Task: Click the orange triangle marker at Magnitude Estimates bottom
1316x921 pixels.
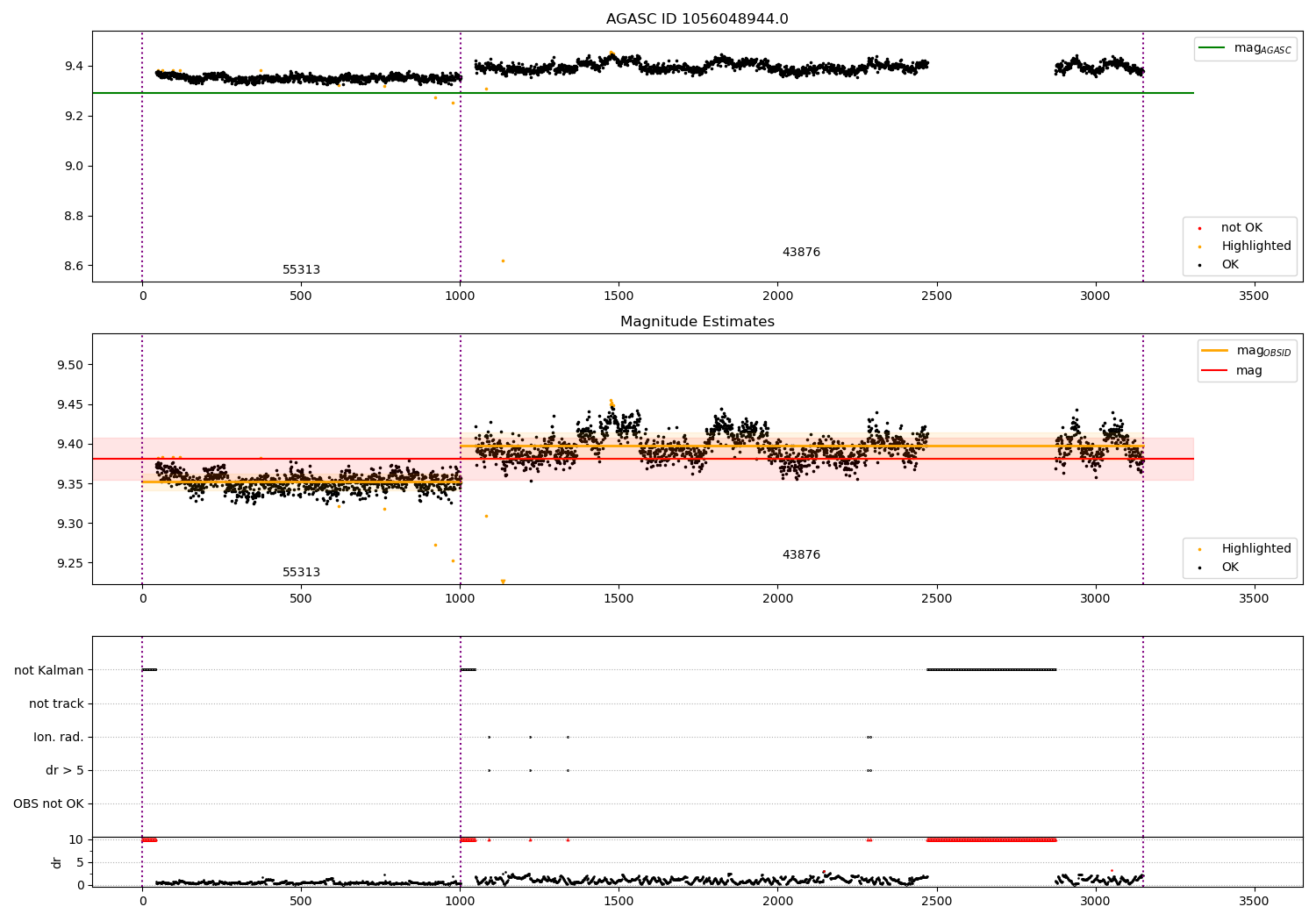Action: [503, 582]
